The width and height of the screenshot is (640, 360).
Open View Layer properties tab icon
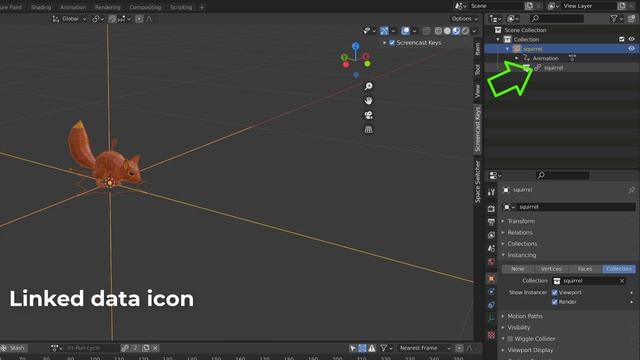tap(491, 235)
